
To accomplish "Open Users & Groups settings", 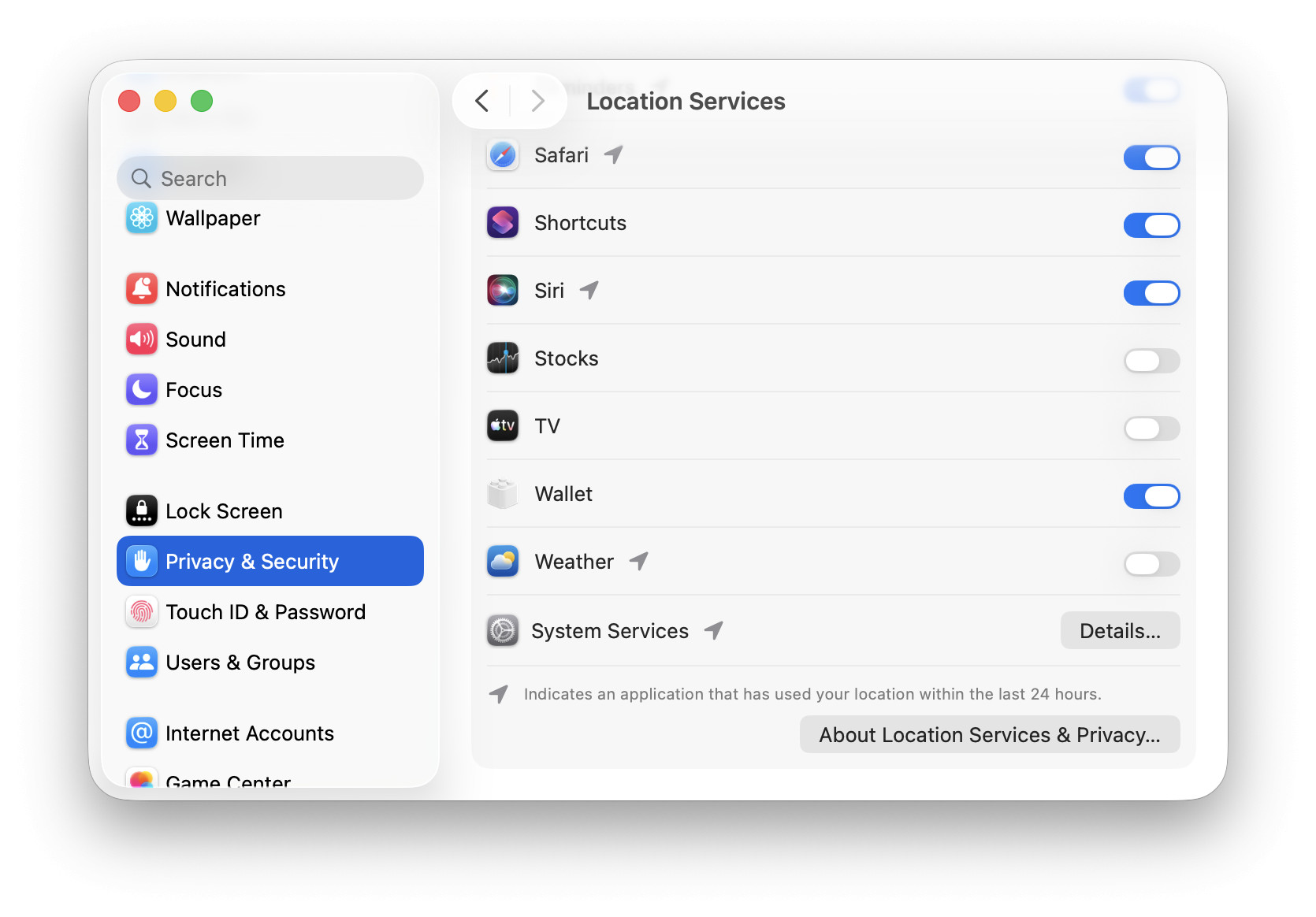I will coord(270,663).
